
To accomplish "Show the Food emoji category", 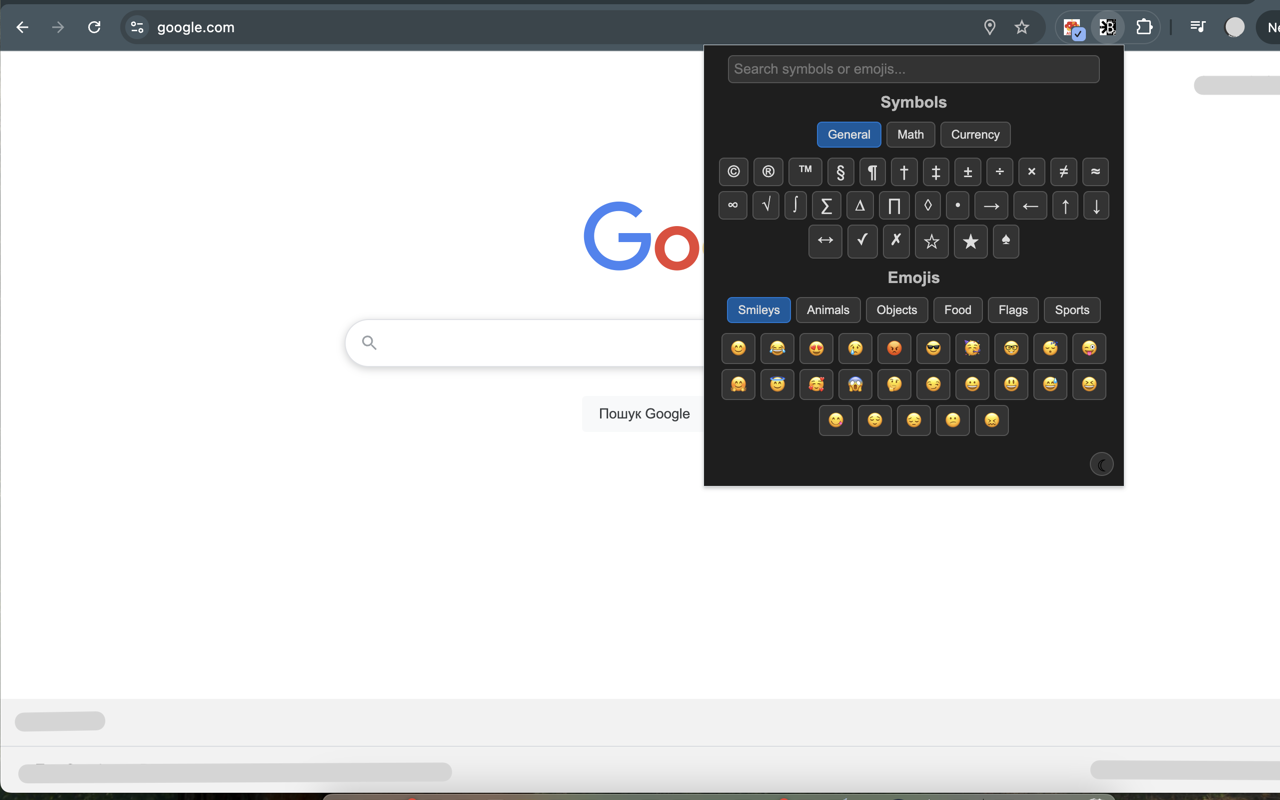I will coord(958,310).
